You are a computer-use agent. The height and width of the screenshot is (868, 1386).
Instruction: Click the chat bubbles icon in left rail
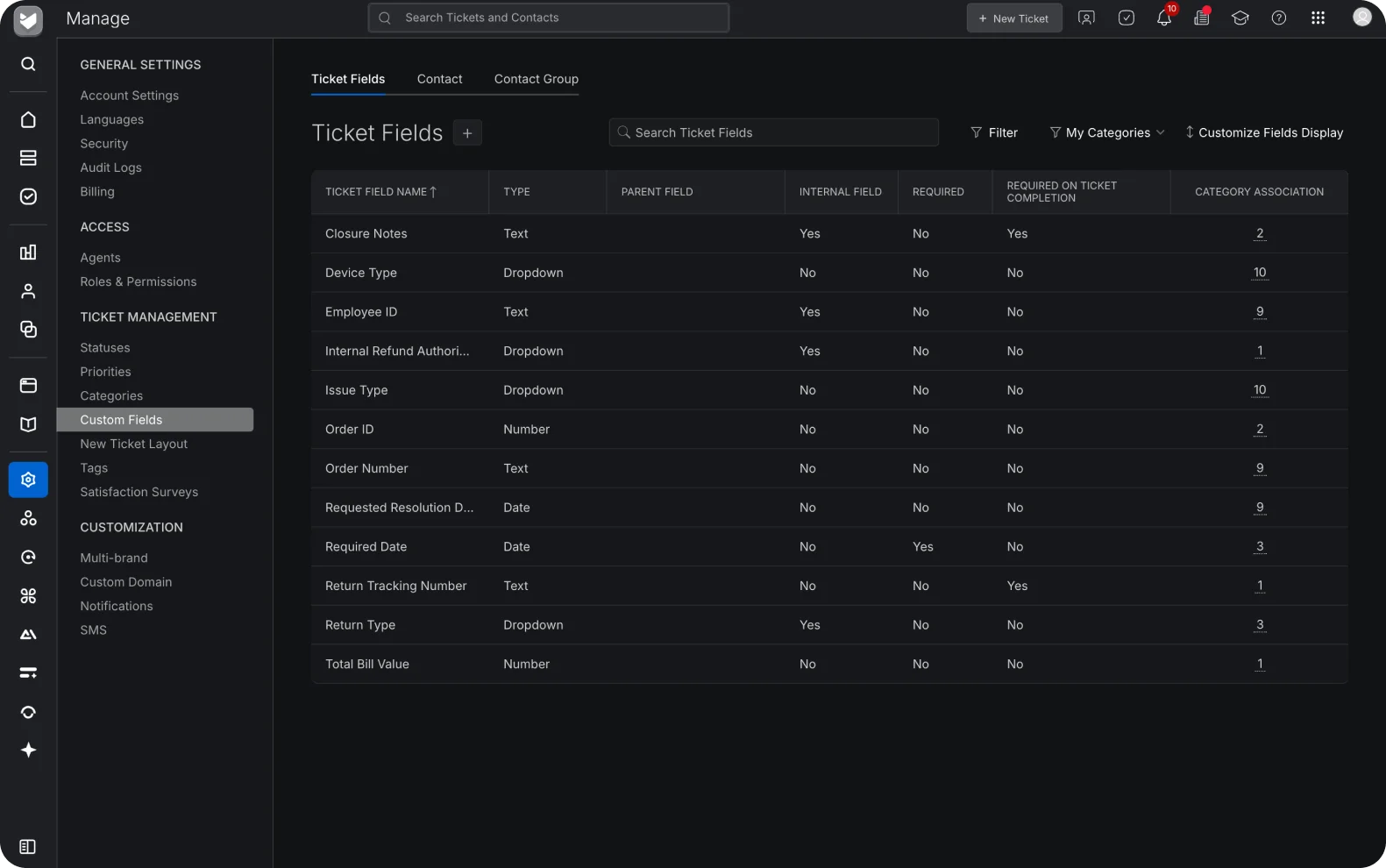click(x=28, y=330)
